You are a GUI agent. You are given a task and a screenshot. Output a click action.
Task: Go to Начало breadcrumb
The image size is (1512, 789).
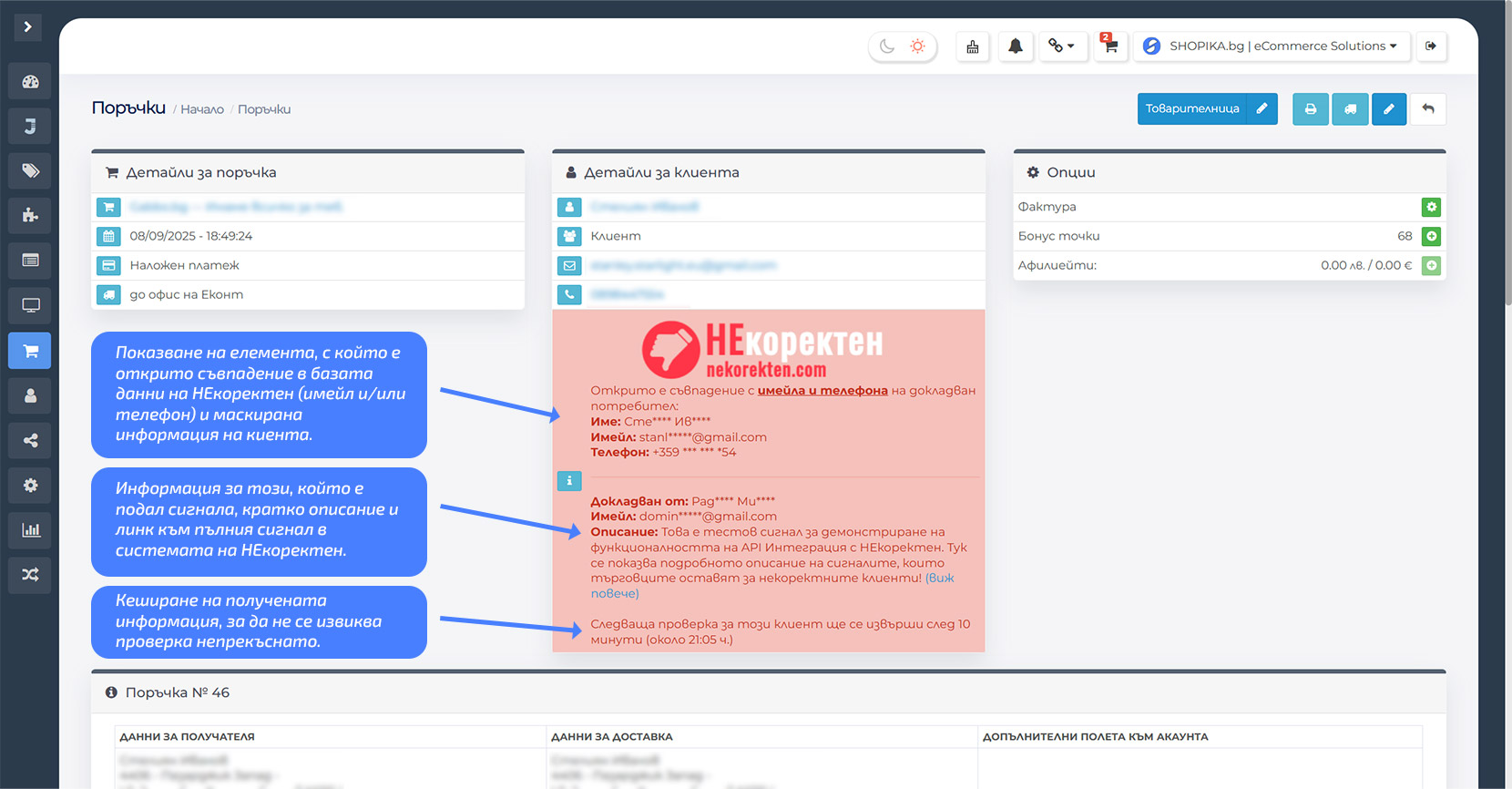pyautogui.click(x=202, y=109)
